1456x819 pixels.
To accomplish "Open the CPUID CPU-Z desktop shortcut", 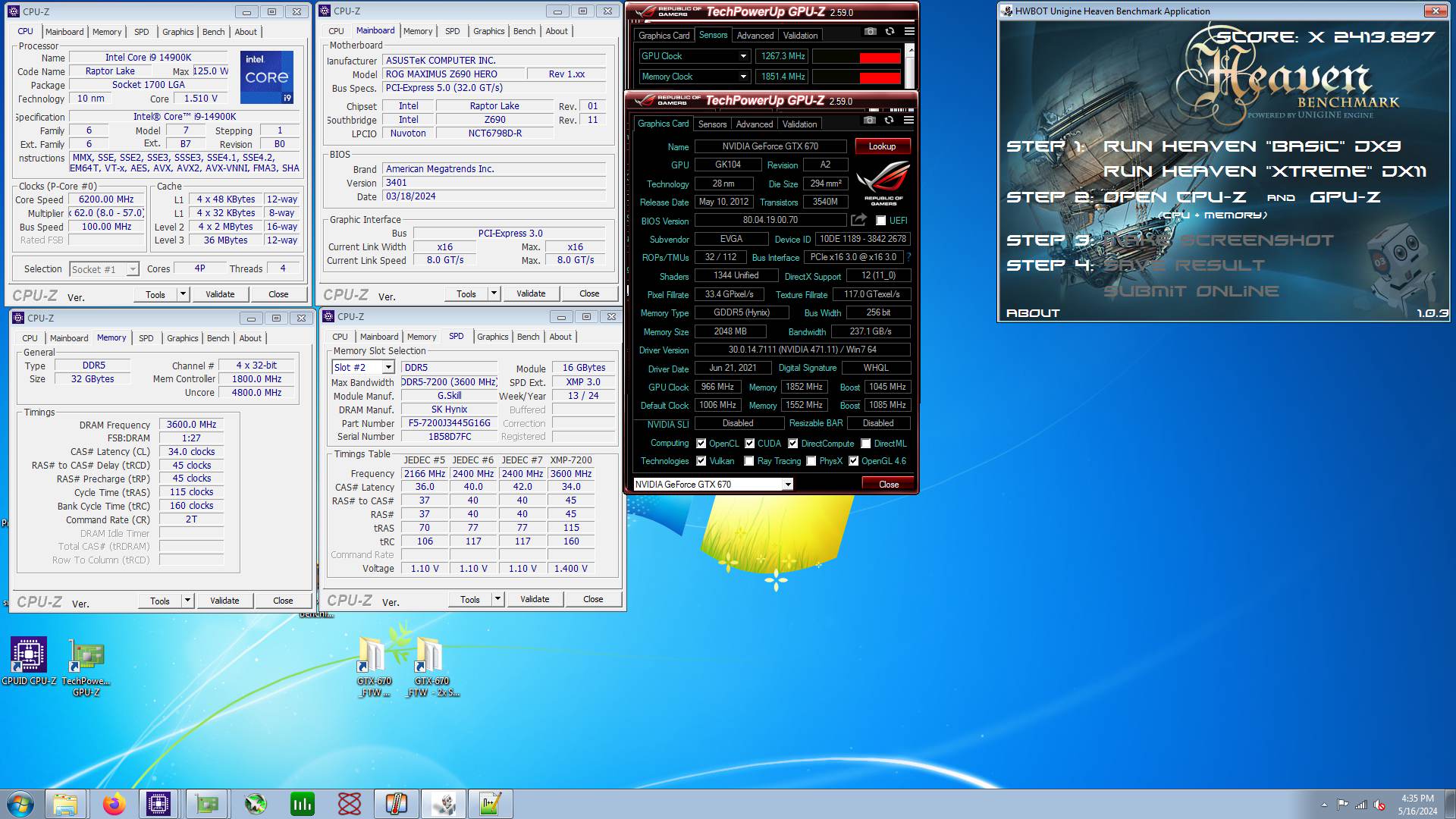I will point(29,661).
